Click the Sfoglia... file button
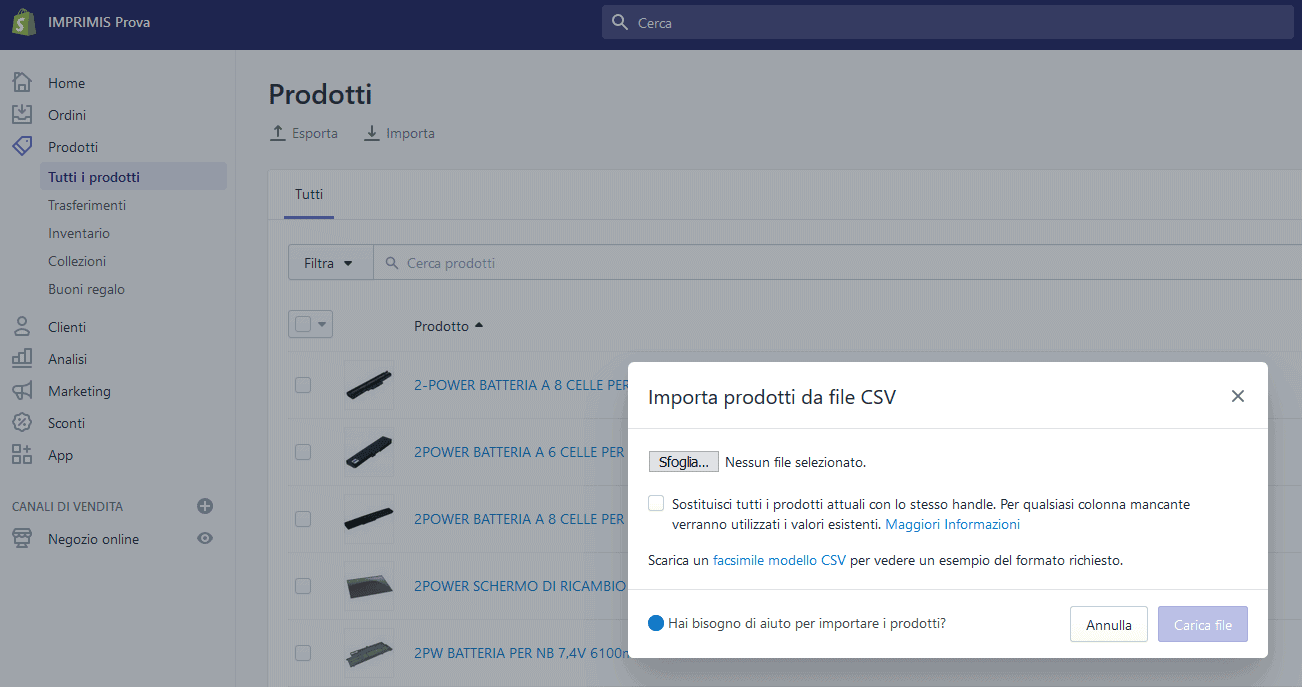This screenshot has height=687, width=1302. (684, 462)
